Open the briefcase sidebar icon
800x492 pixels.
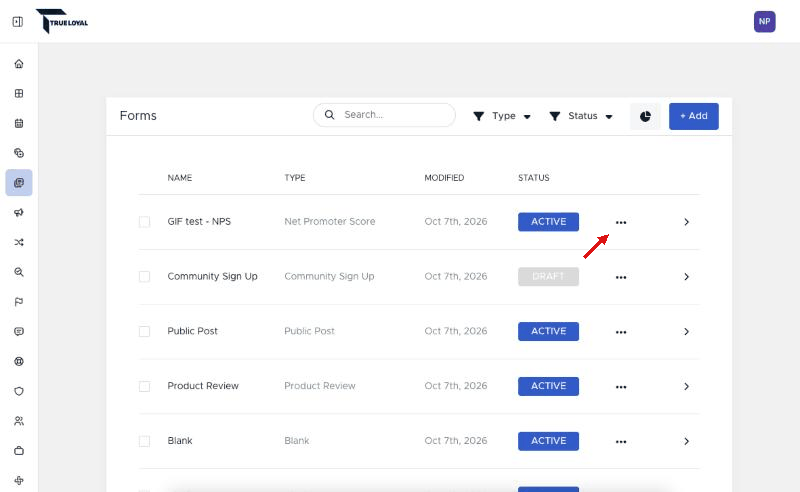pyautogui.click(x=19, y=451)
